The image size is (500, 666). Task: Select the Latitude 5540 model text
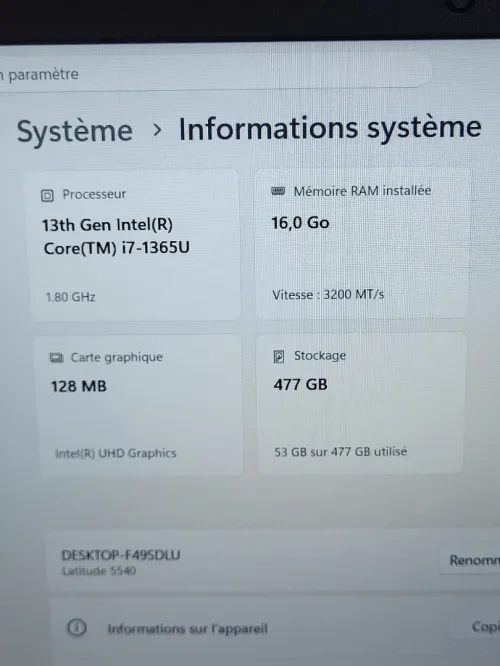(x=99, y=571)
